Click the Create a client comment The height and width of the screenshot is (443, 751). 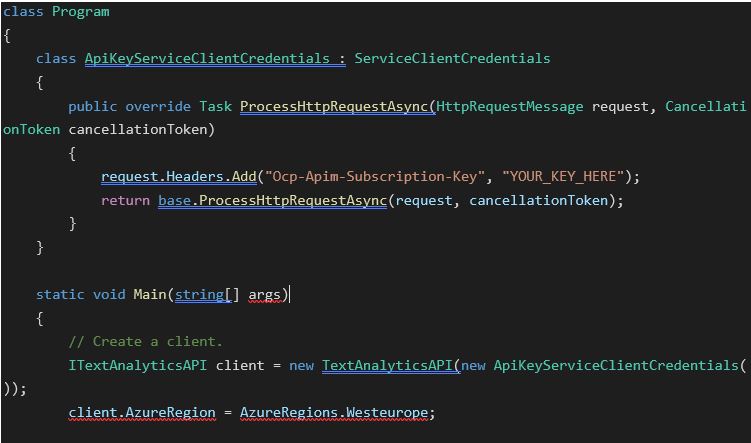[x=146, y=341]
